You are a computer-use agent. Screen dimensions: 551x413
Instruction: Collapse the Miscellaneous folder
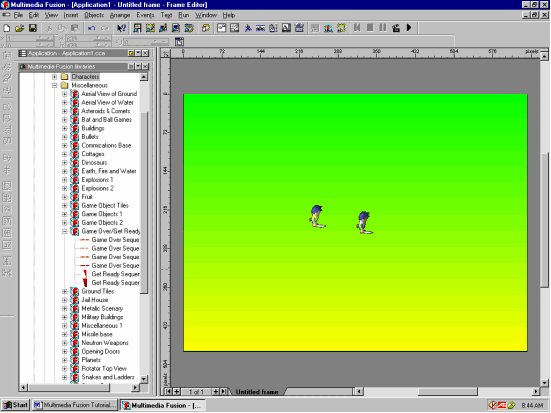pos(54,85)
